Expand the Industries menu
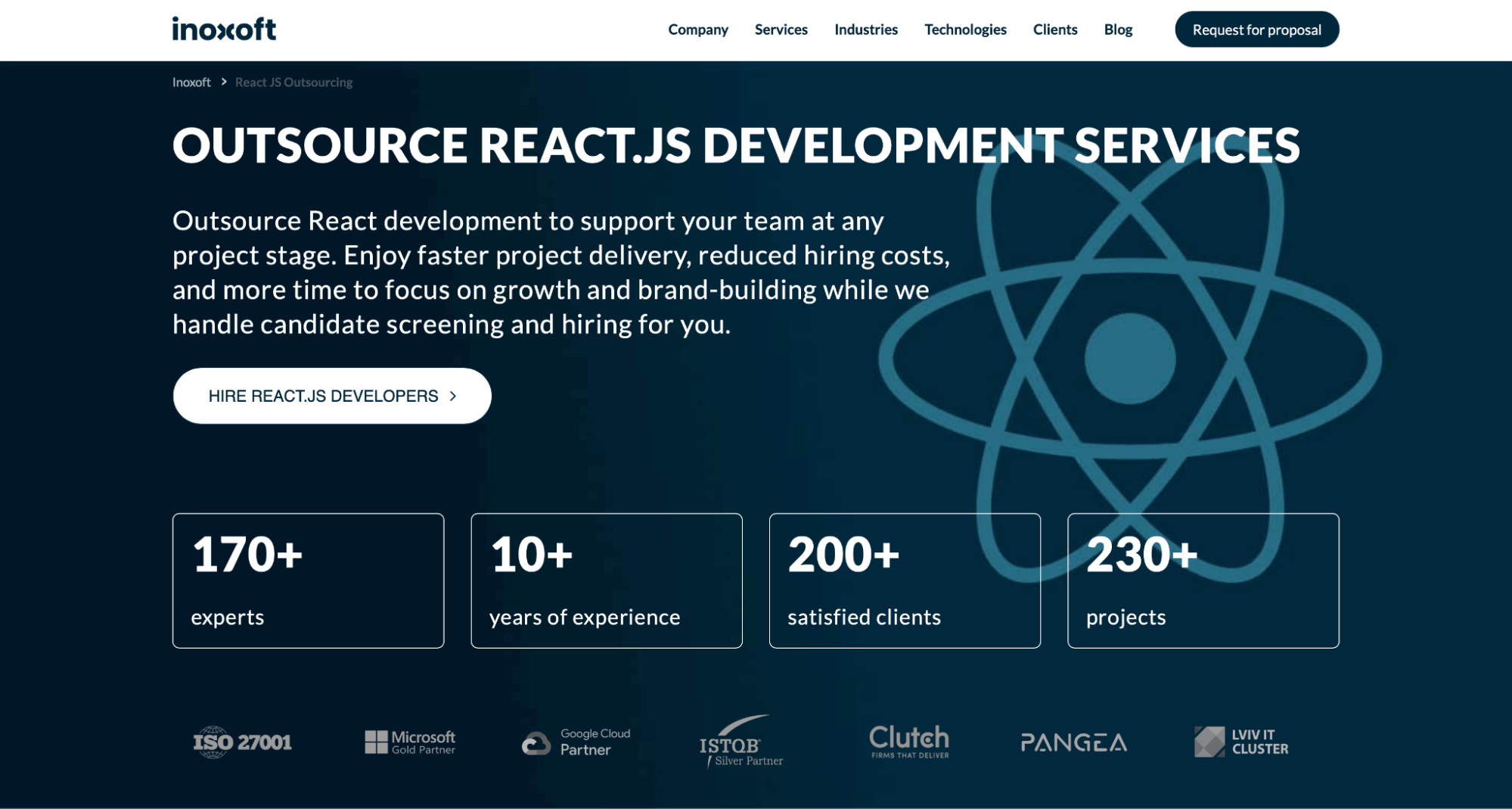The image size is (1512, 809). (x=865, y=30)
